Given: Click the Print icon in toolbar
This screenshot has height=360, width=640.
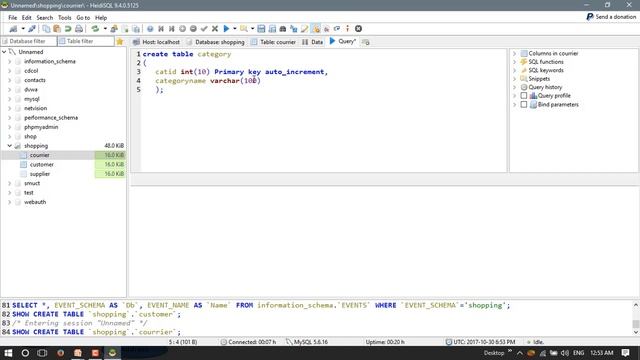Looking at the screenshot, I should [79, 29].
